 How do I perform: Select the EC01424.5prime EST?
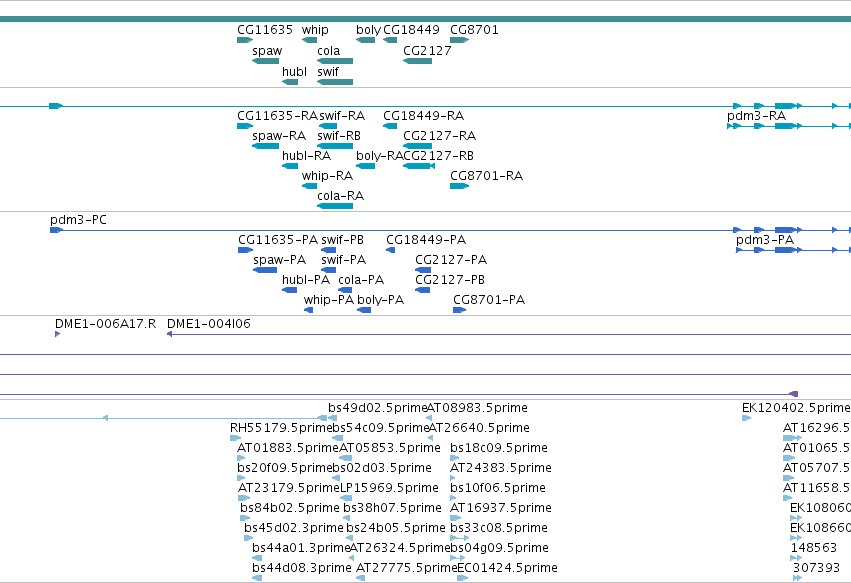[x=462, y=578]
